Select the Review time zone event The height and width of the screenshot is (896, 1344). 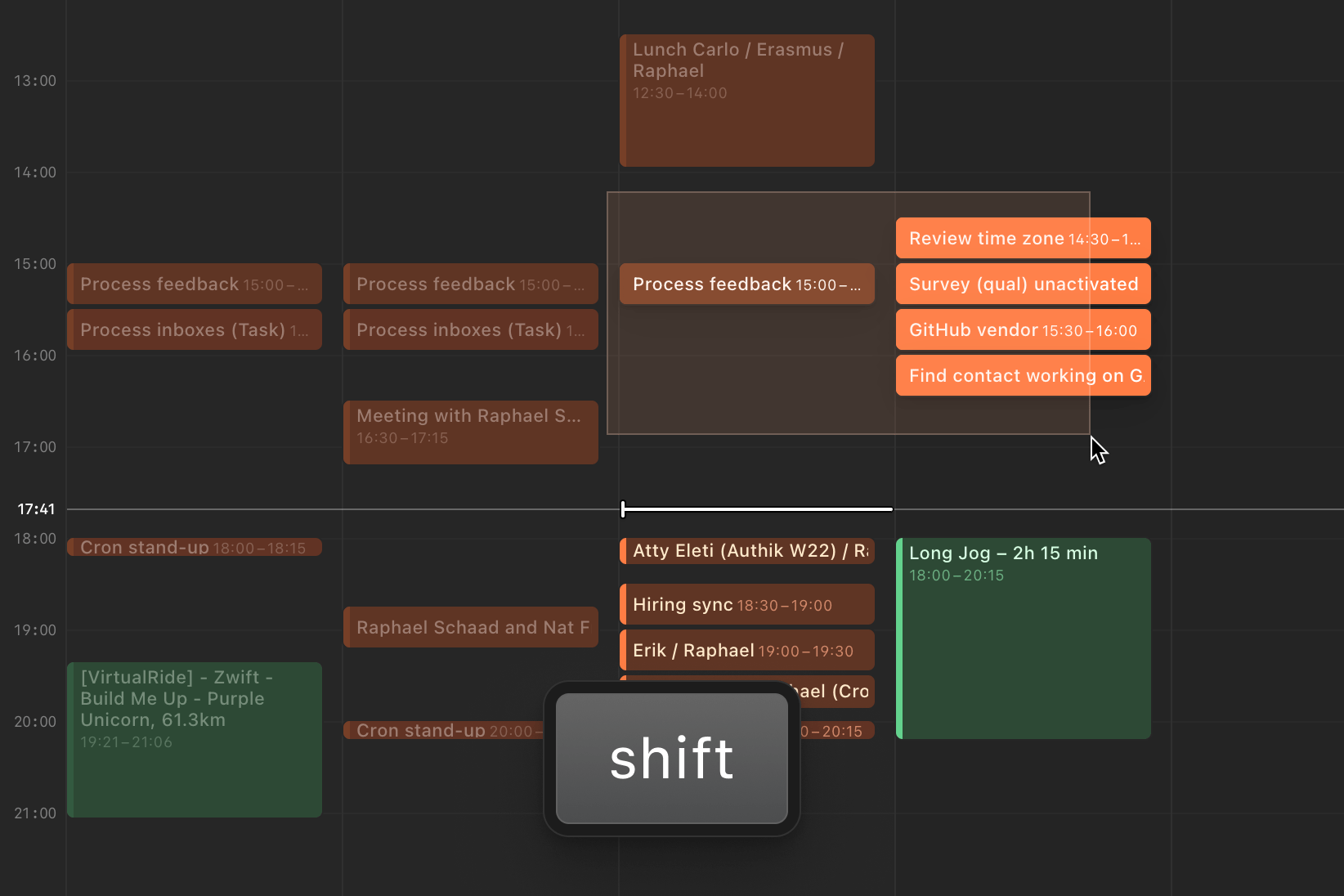point(1024,238)
